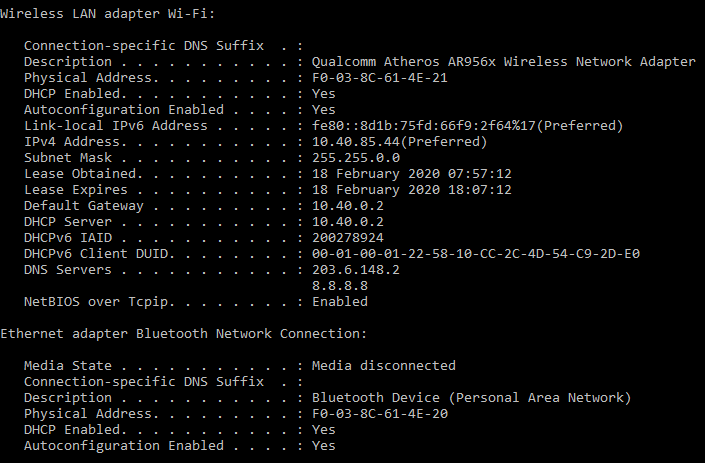Click the Bluetooth Device (Personal Area Network) description
The image size is (705, 463).
point(471,398)
